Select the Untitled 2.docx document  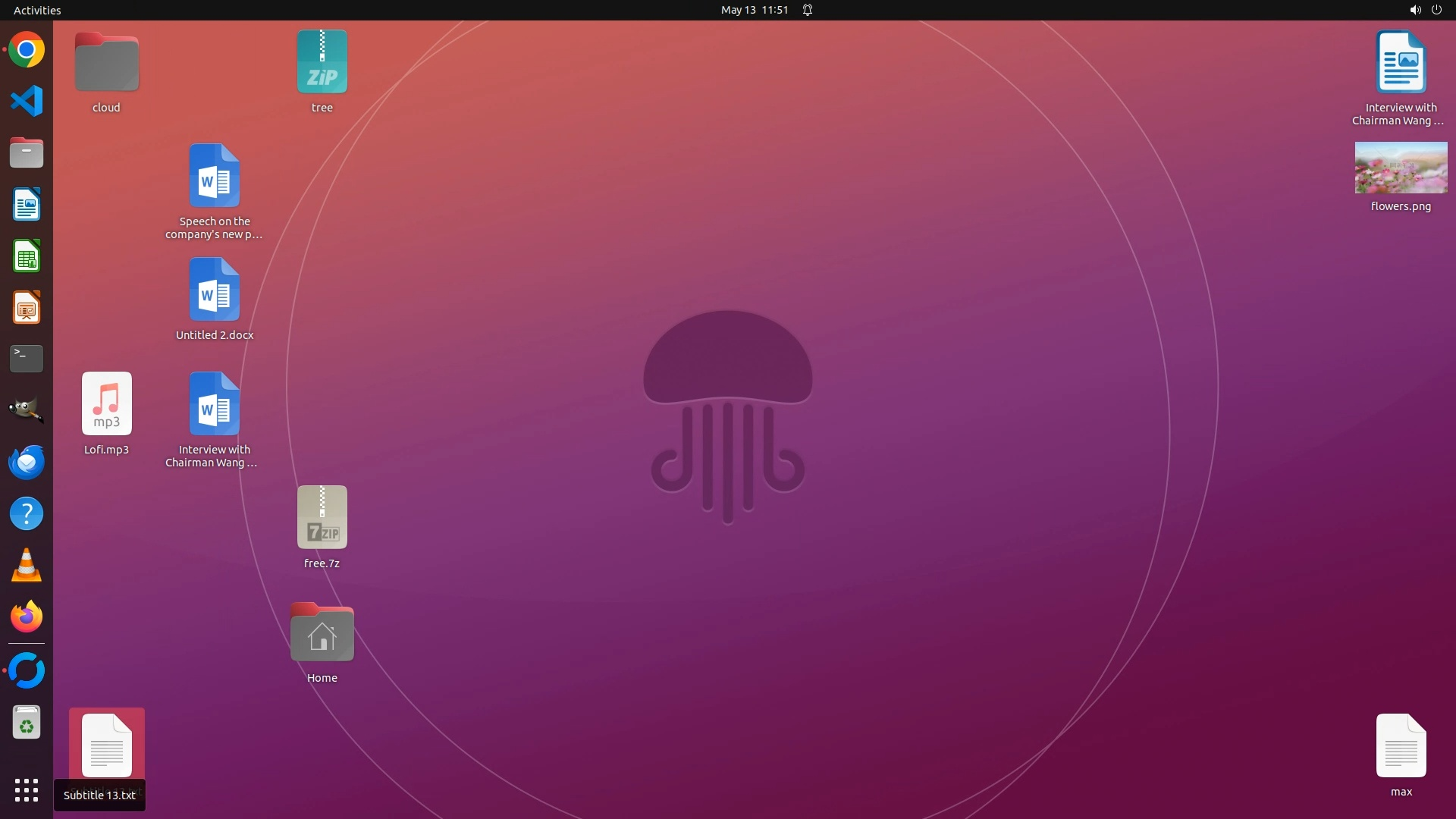tap(215, 290)
